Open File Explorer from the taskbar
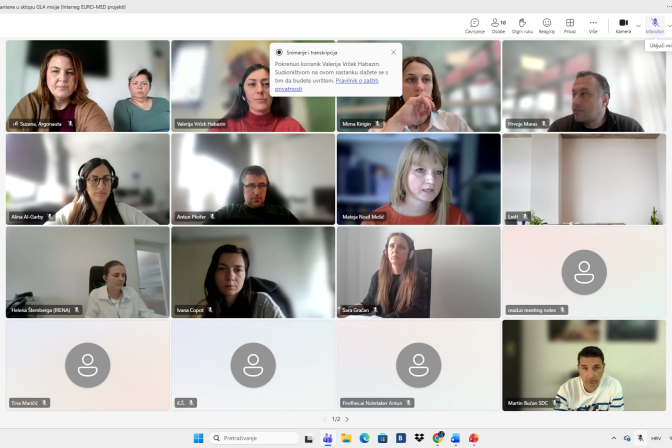672x448 pixels. pyautogui.click(x=346, y=438)
